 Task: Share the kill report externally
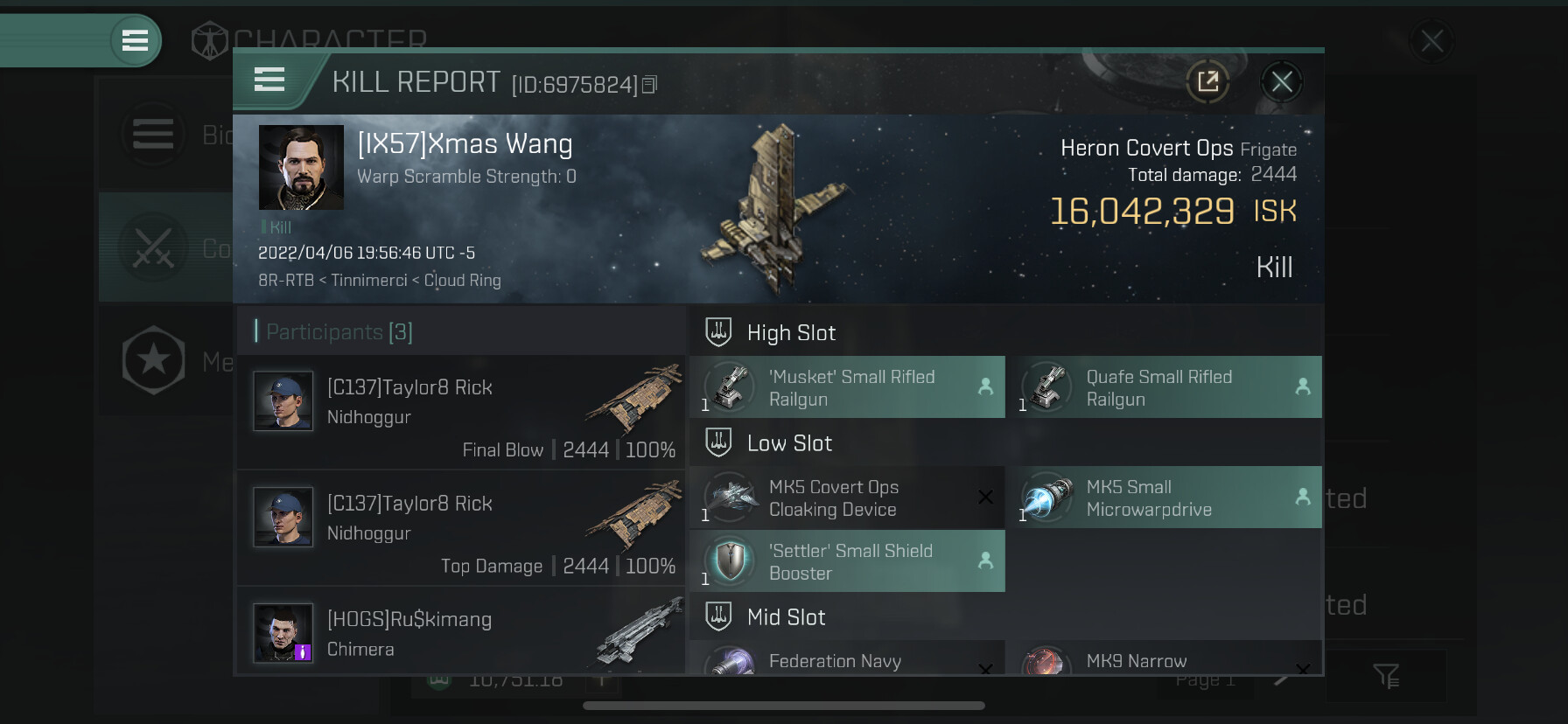[x=1207, y=82]
